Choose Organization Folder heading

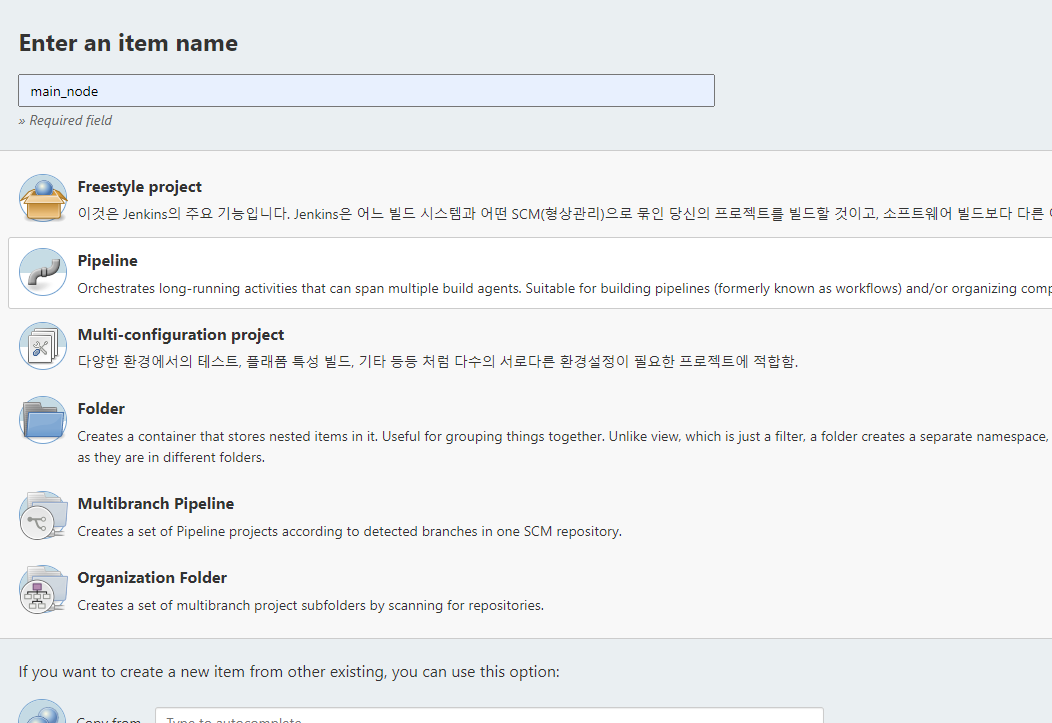[152, 577]
